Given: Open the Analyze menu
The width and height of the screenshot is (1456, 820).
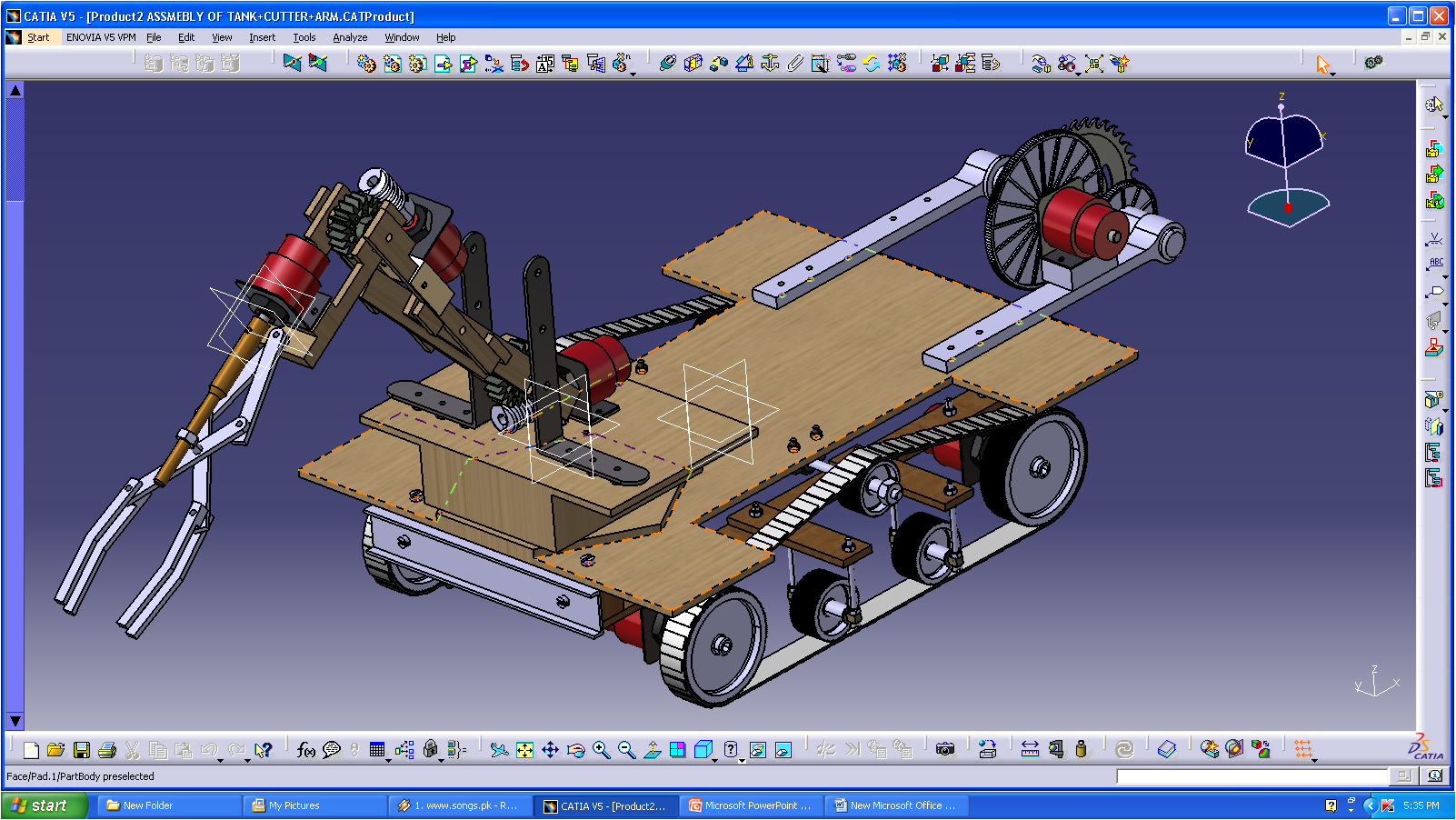Looking at the screenshot, I should point(350,37).
